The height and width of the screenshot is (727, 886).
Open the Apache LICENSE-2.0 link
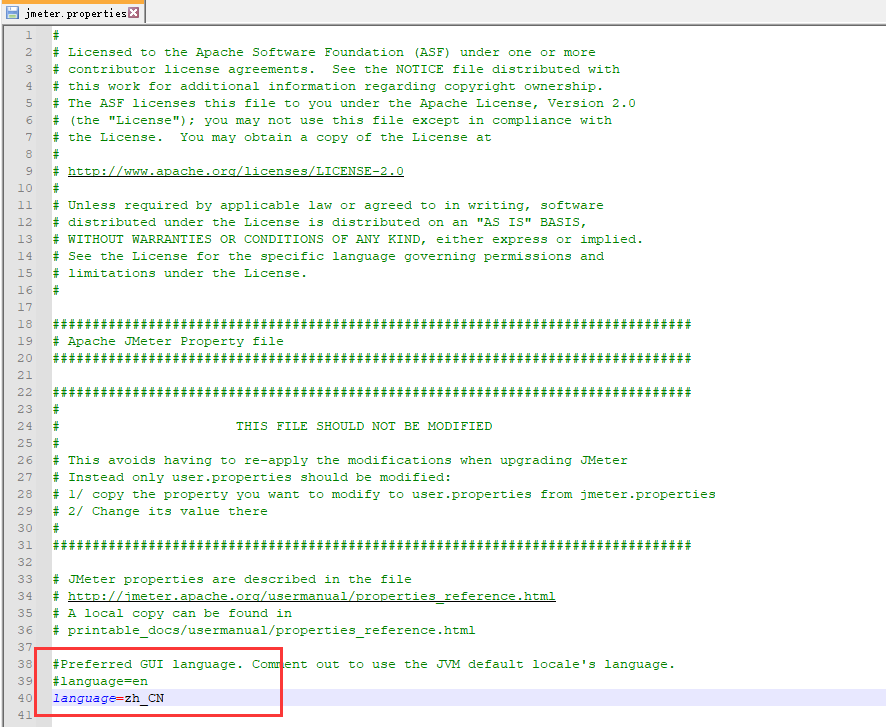click(x=236, y=171)
